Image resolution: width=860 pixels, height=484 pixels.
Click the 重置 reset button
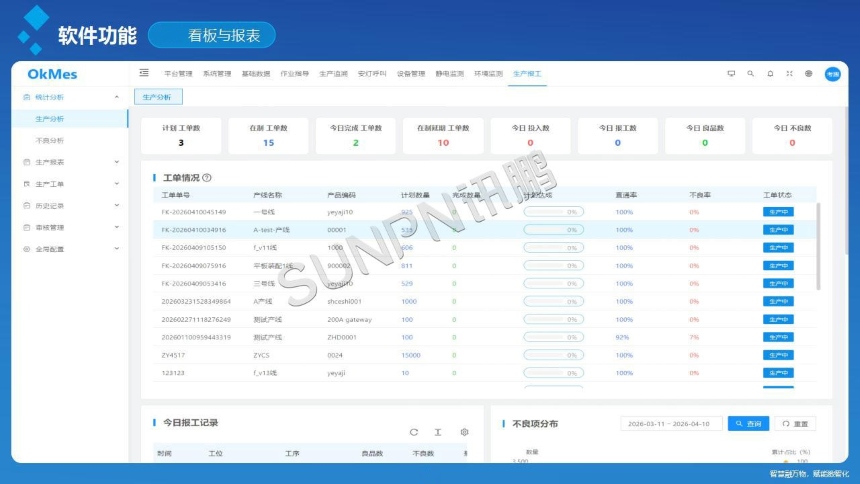point(795,424)
